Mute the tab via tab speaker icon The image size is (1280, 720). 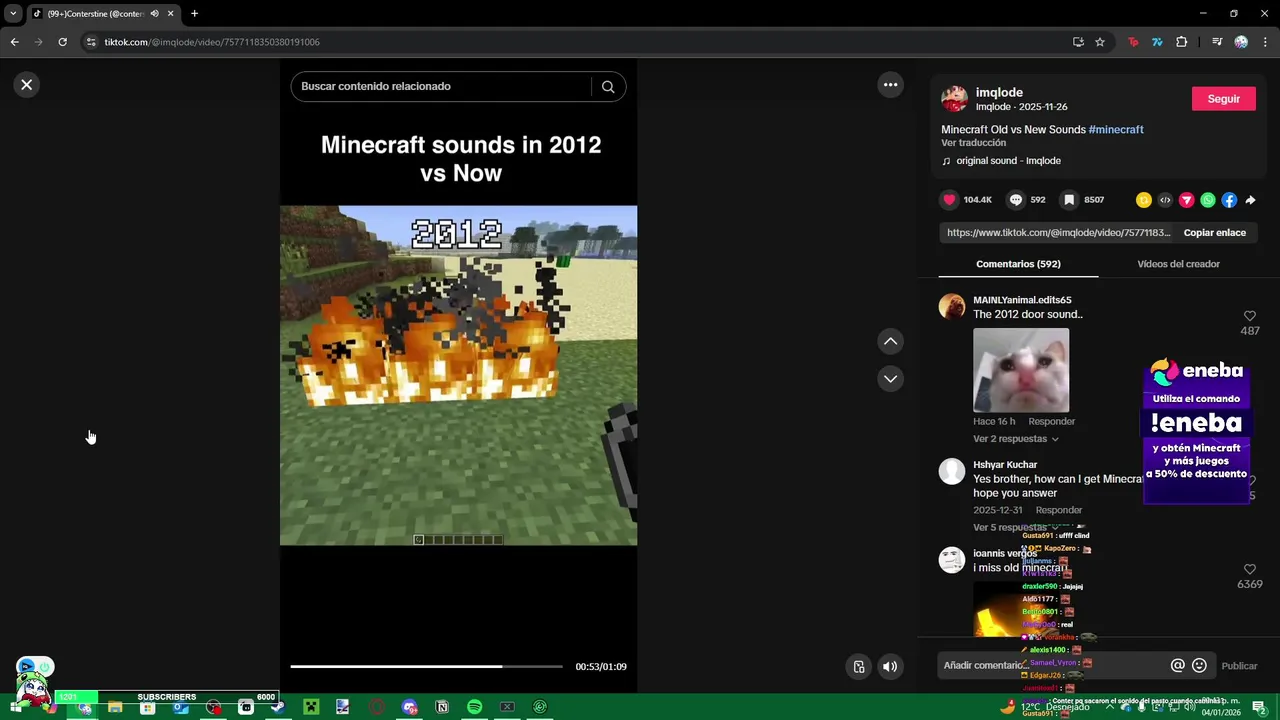154,14
